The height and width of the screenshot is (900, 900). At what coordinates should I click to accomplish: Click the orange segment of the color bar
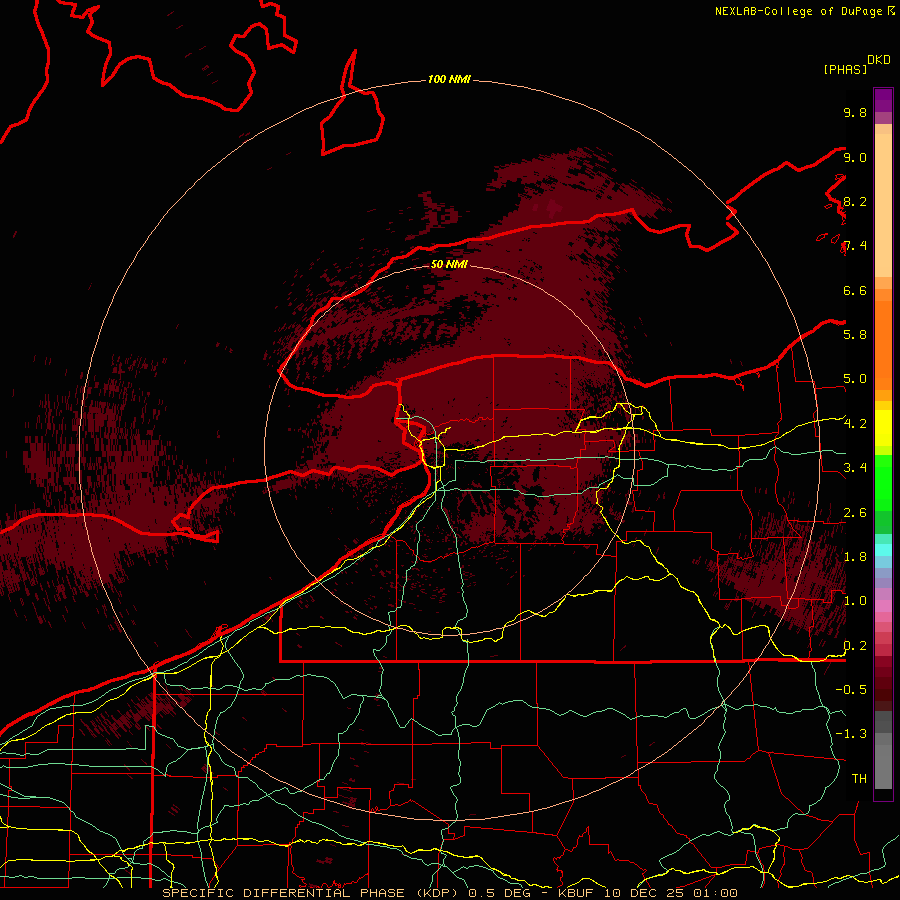point(883,345)
